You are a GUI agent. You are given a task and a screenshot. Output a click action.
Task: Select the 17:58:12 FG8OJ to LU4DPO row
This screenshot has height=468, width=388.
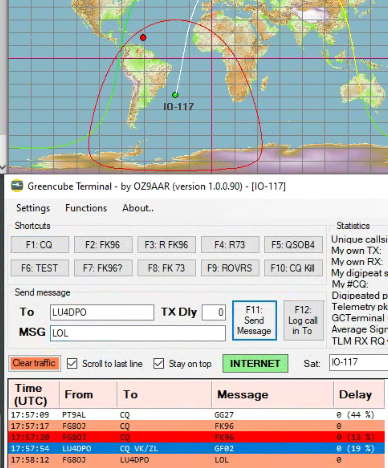[197, 460]
